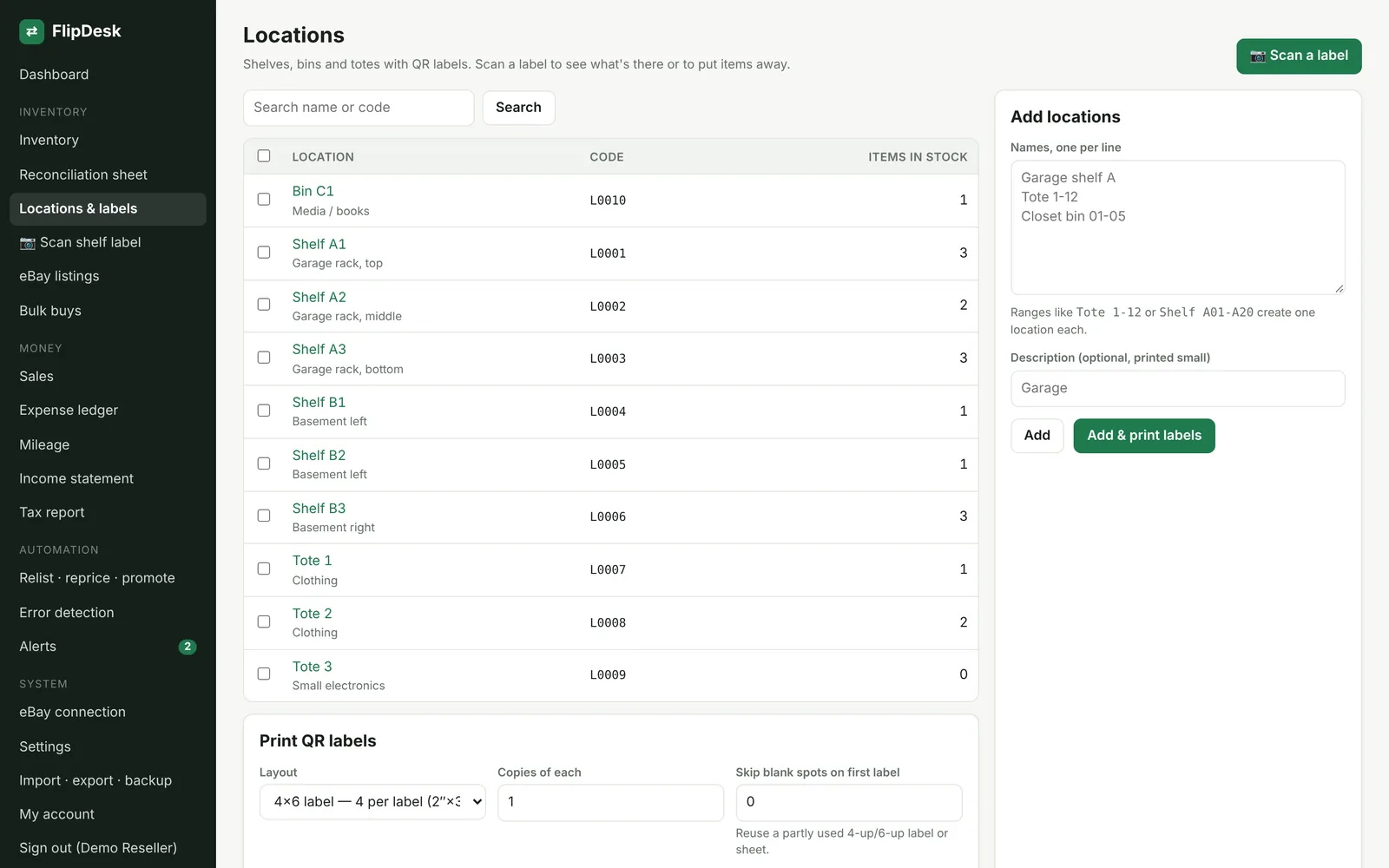This screenshot has height=868, width=1389.
Task: Select all locations with header checkbox
Action: tap(264, 156)
